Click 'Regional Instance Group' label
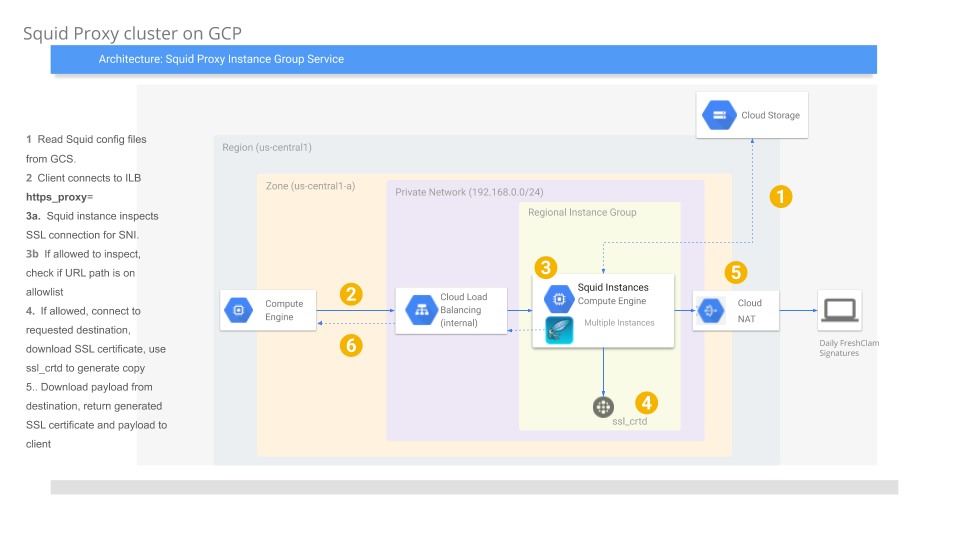 pos(582,212)
